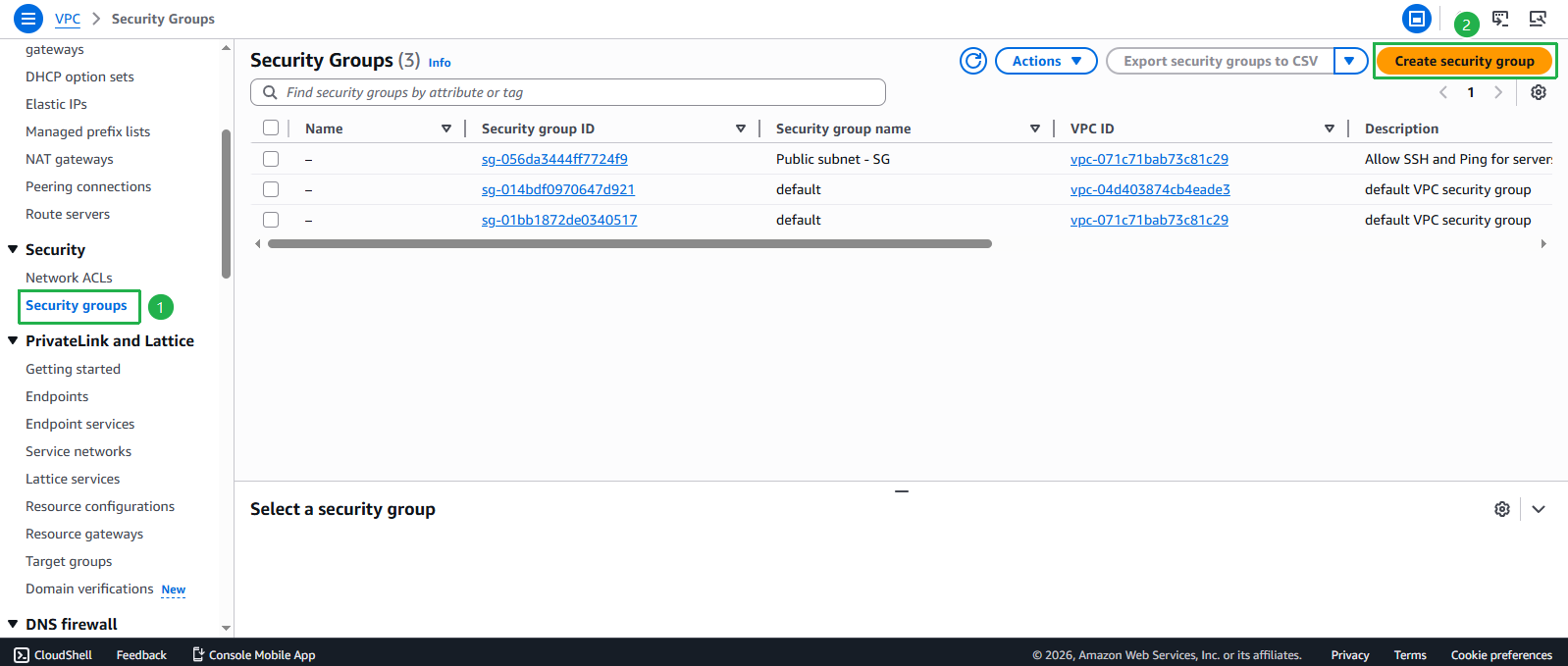This screenshot has height=666, width=1568.
Task: Open Security groups in sidebar
Action: coord(77,306)
